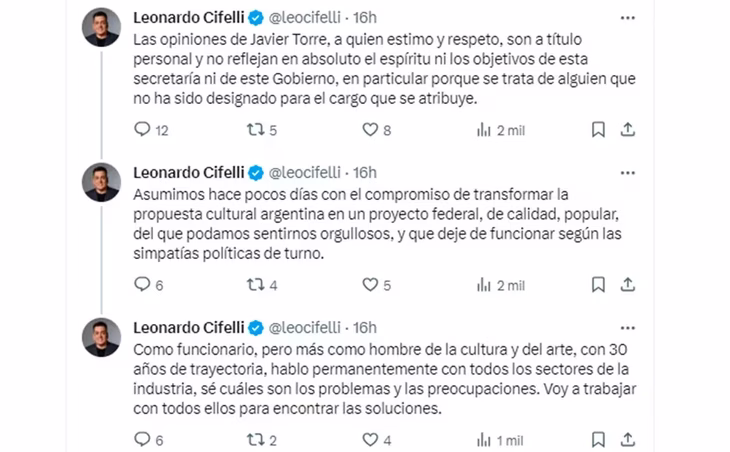
Task: Click Leonardo Cifelli's avatar on the first tweet
Action: (x=102, y=27)
